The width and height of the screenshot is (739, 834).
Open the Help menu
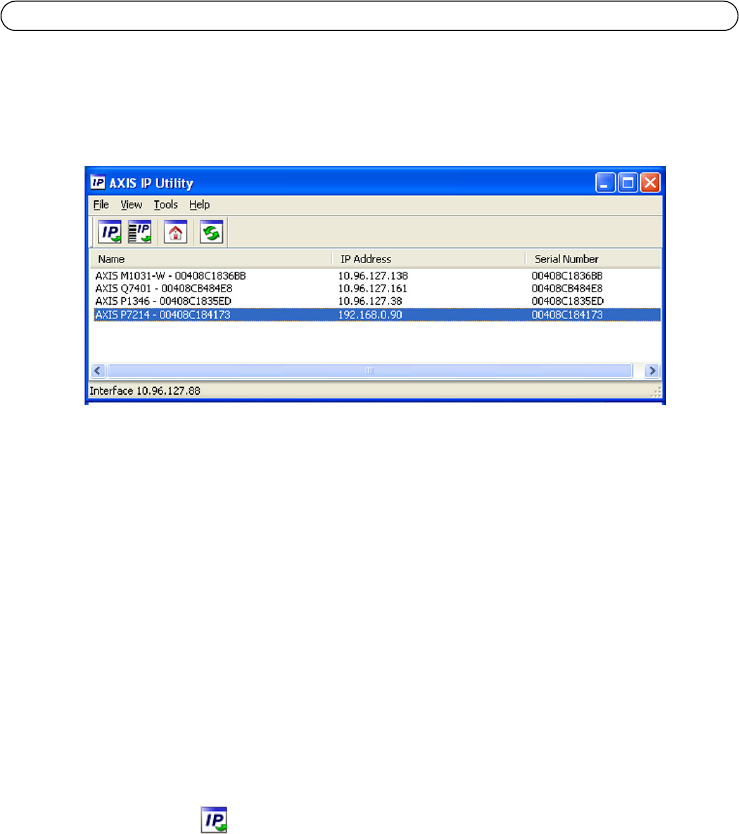[200, 205]
